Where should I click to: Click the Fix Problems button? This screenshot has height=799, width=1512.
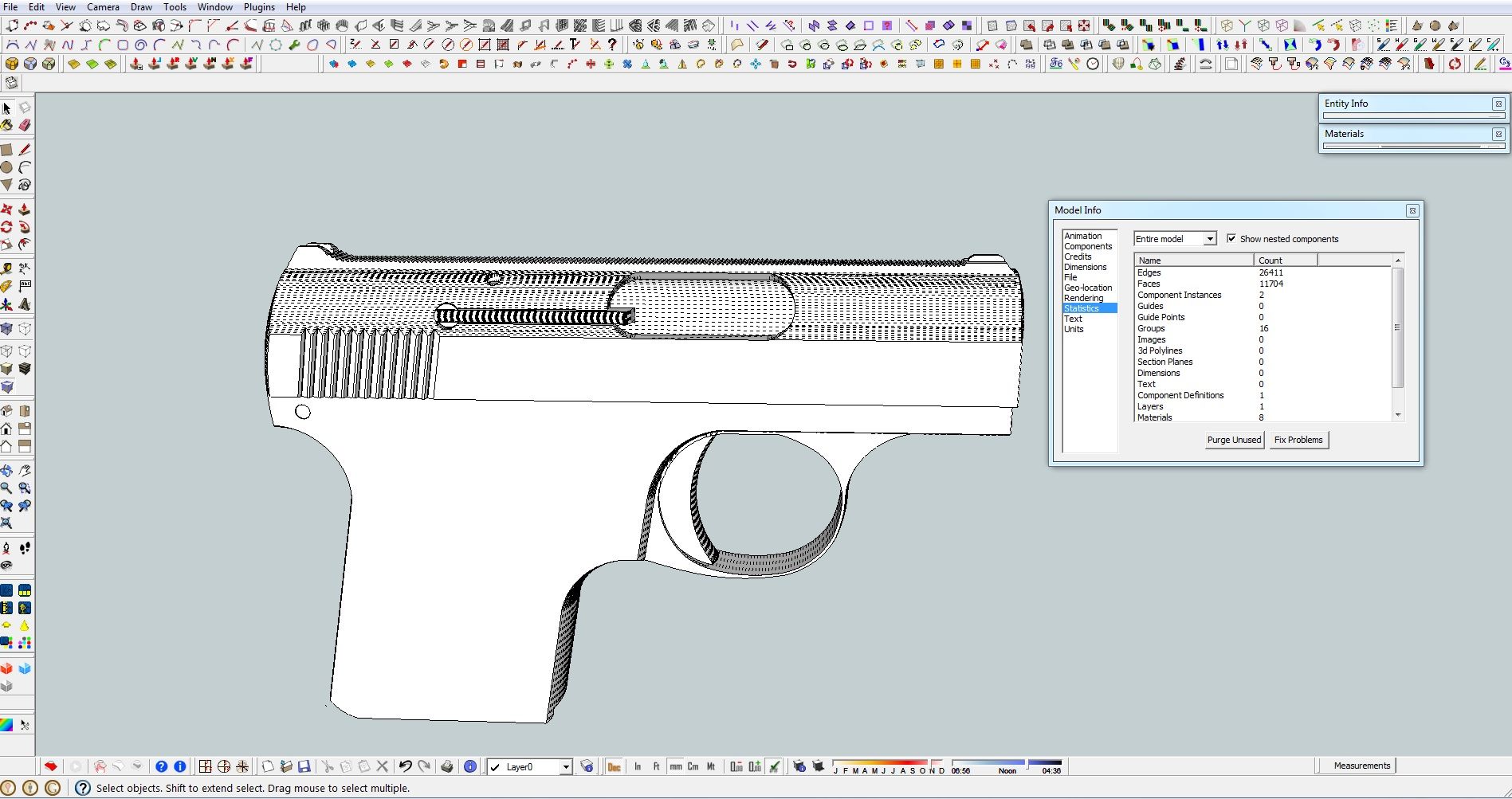tap(1298, 440)
